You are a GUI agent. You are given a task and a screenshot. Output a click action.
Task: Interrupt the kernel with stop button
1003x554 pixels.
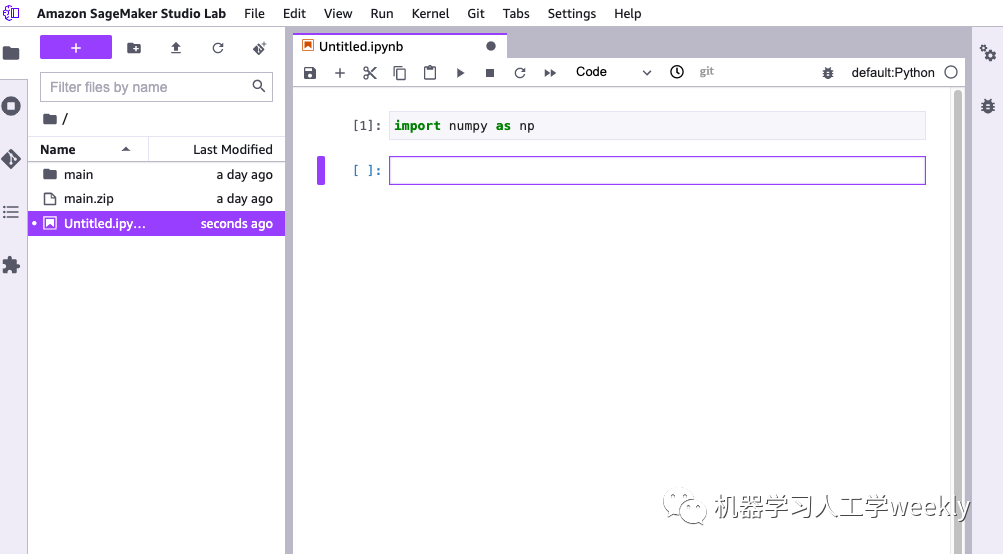tap(490, 73)
